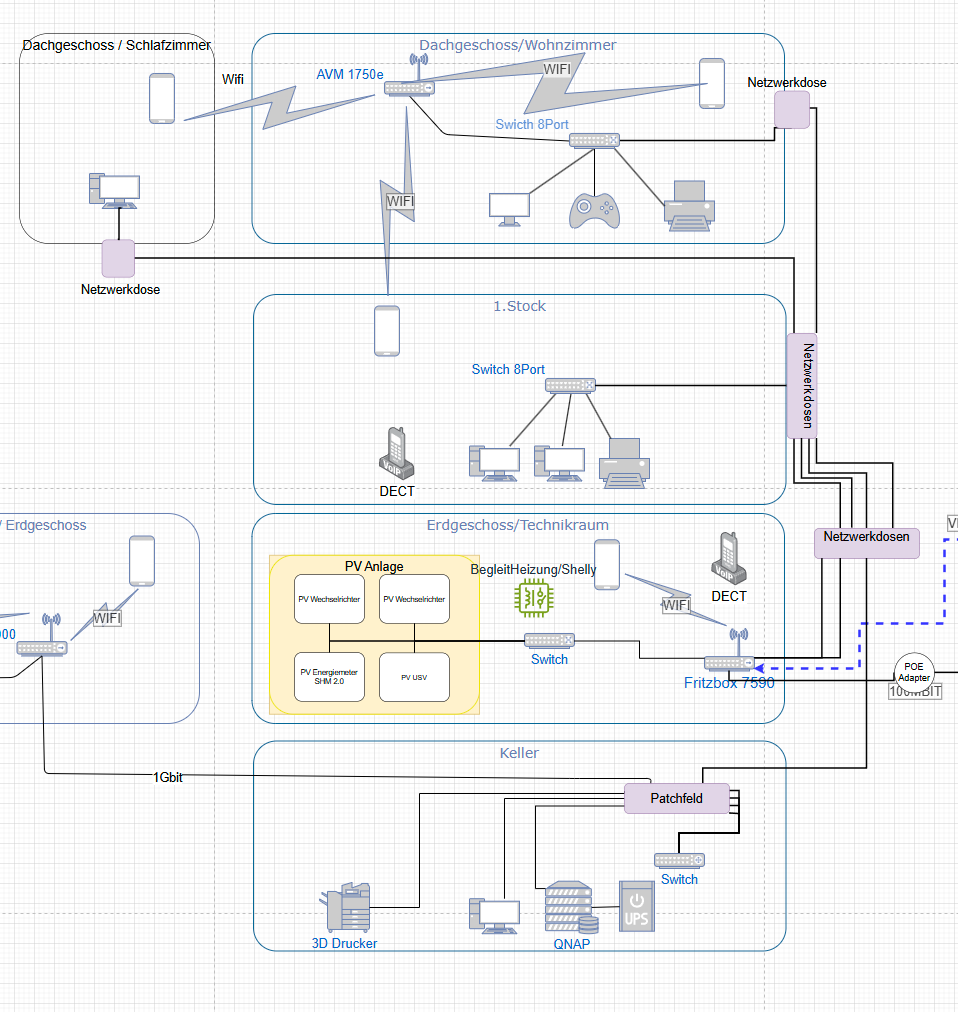
Task: Select the DECT phone in Technikraum
Action: coord(729,558)
